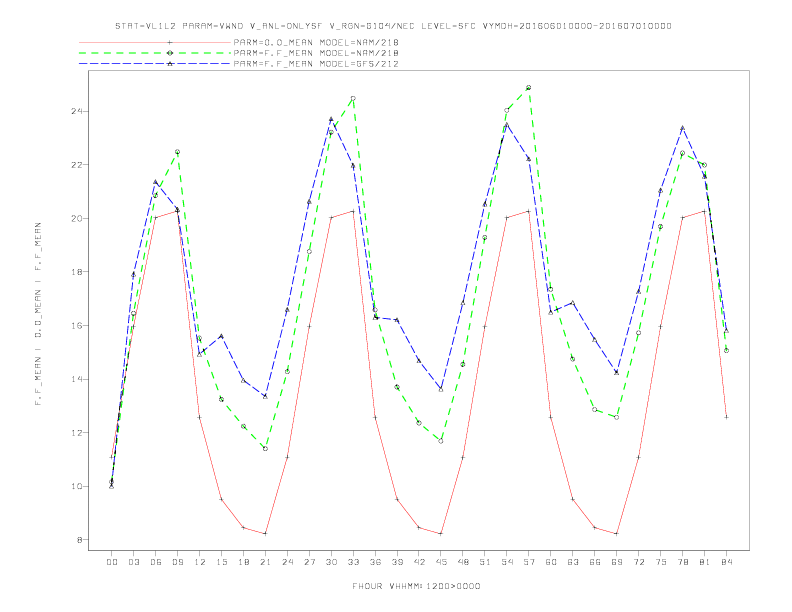Viewport: 792px width, 612px height.
Task: Click x-axis tick label 30
Action: [x=331, y=562]
